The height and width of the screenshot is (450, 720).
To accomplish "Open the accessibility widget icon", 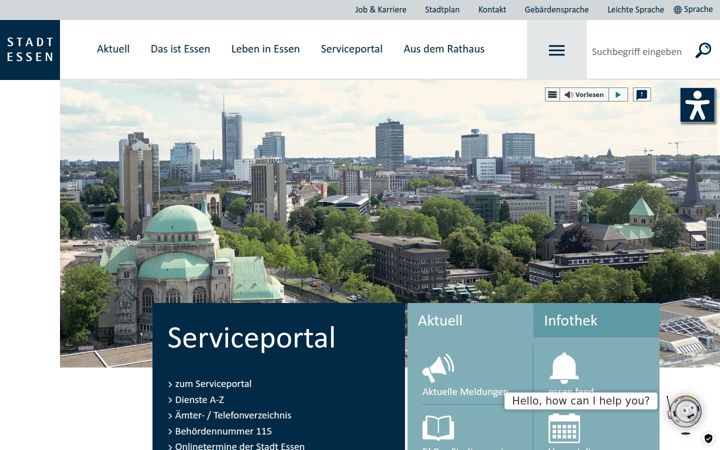I will point(697,105).
